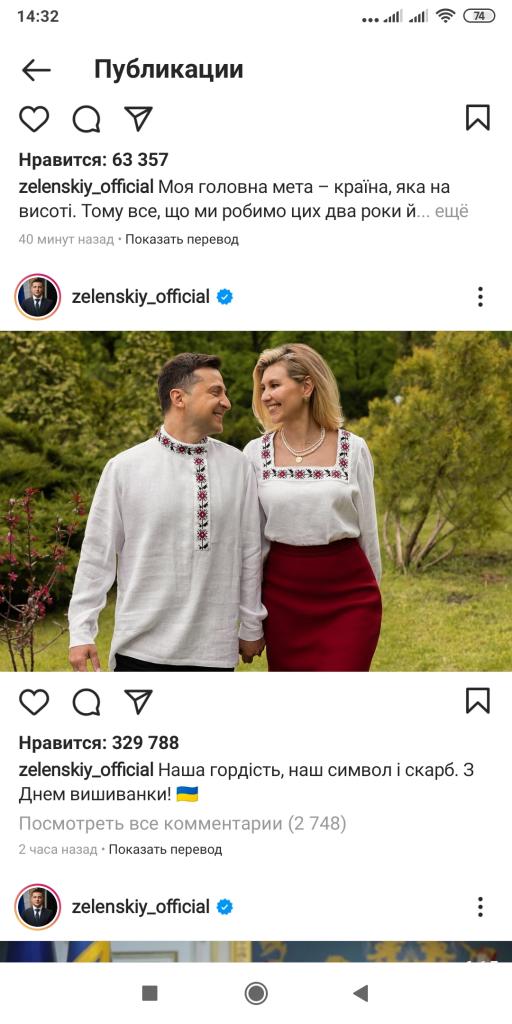The width and height of the screenshot is (512, 1024).
Task: Bookmark the top post
Action: point(478,118)
